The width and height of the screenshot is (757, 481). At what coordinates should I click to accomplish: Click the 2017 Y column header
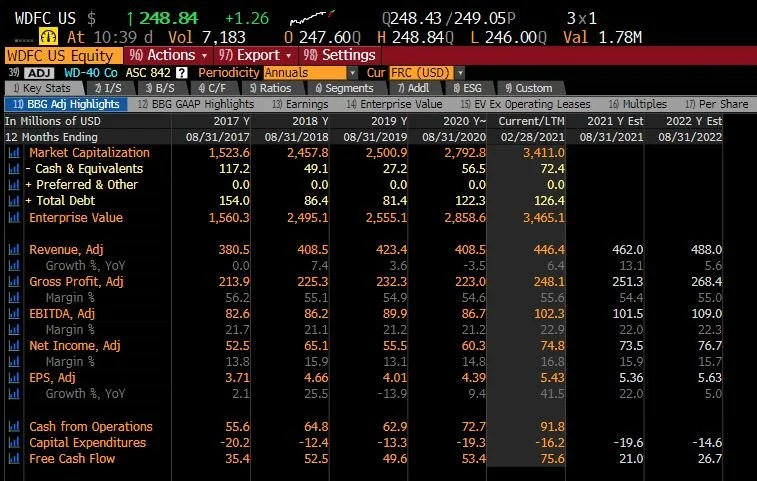click(x=231, y=121)
